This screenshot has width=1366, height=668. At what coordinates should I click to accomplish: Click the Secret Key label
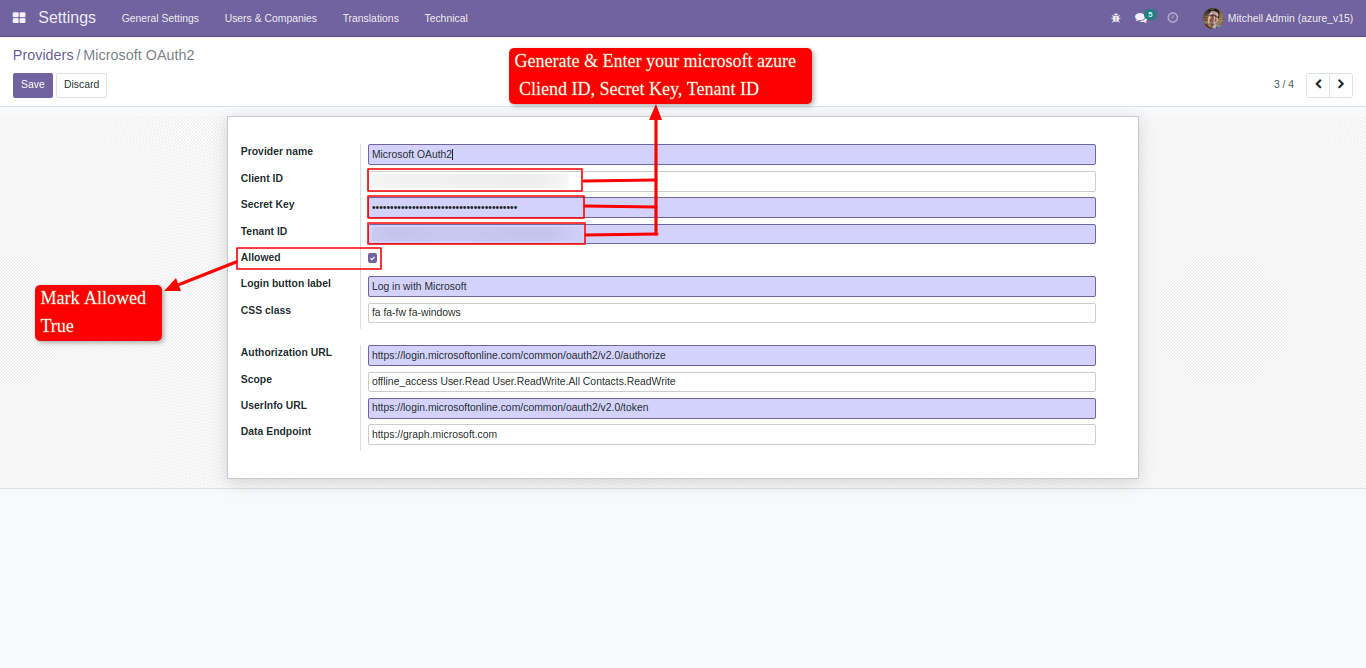(268, 205)
